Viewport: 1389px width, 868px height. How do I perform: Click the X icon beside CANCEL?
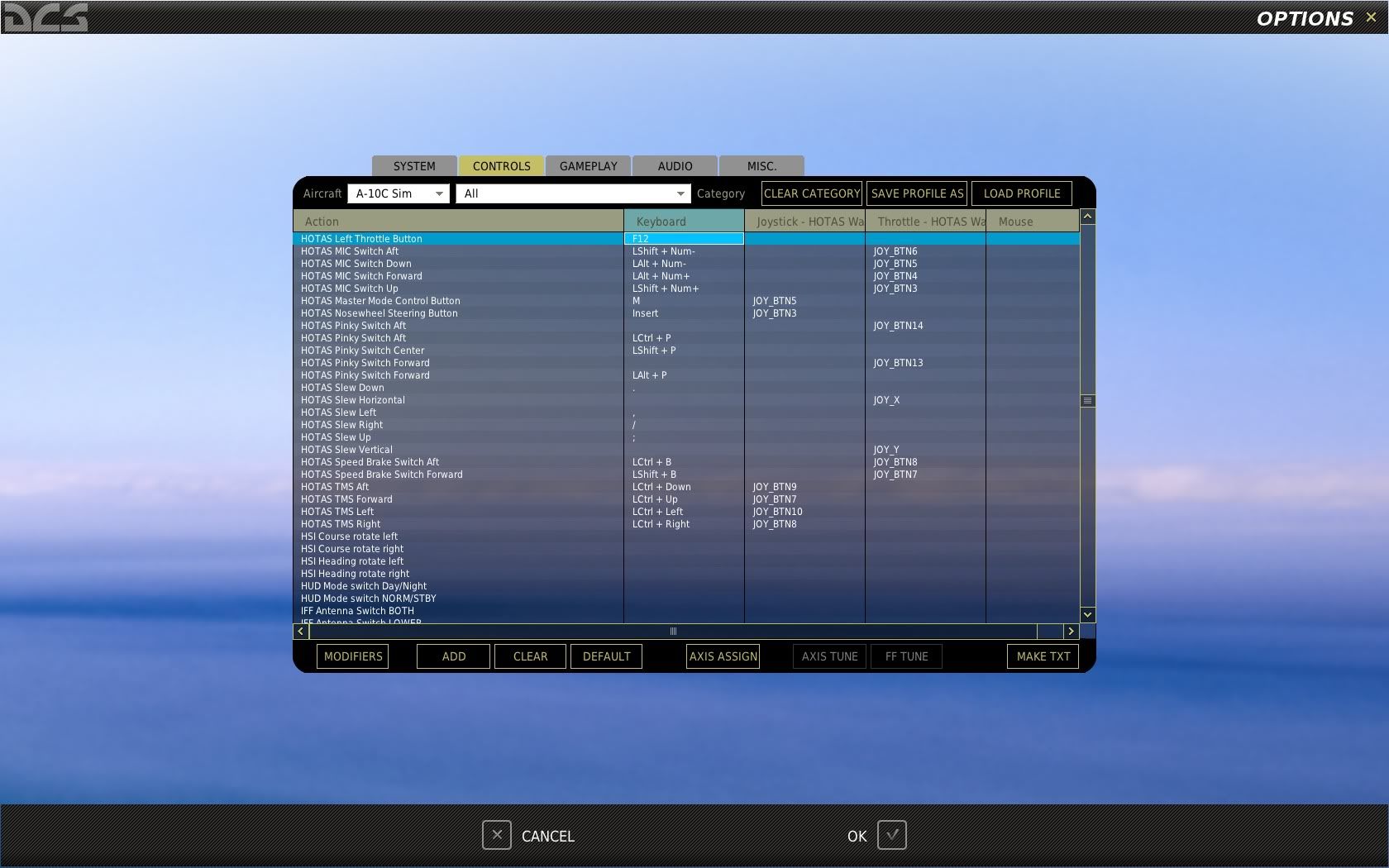pos(496,835)
